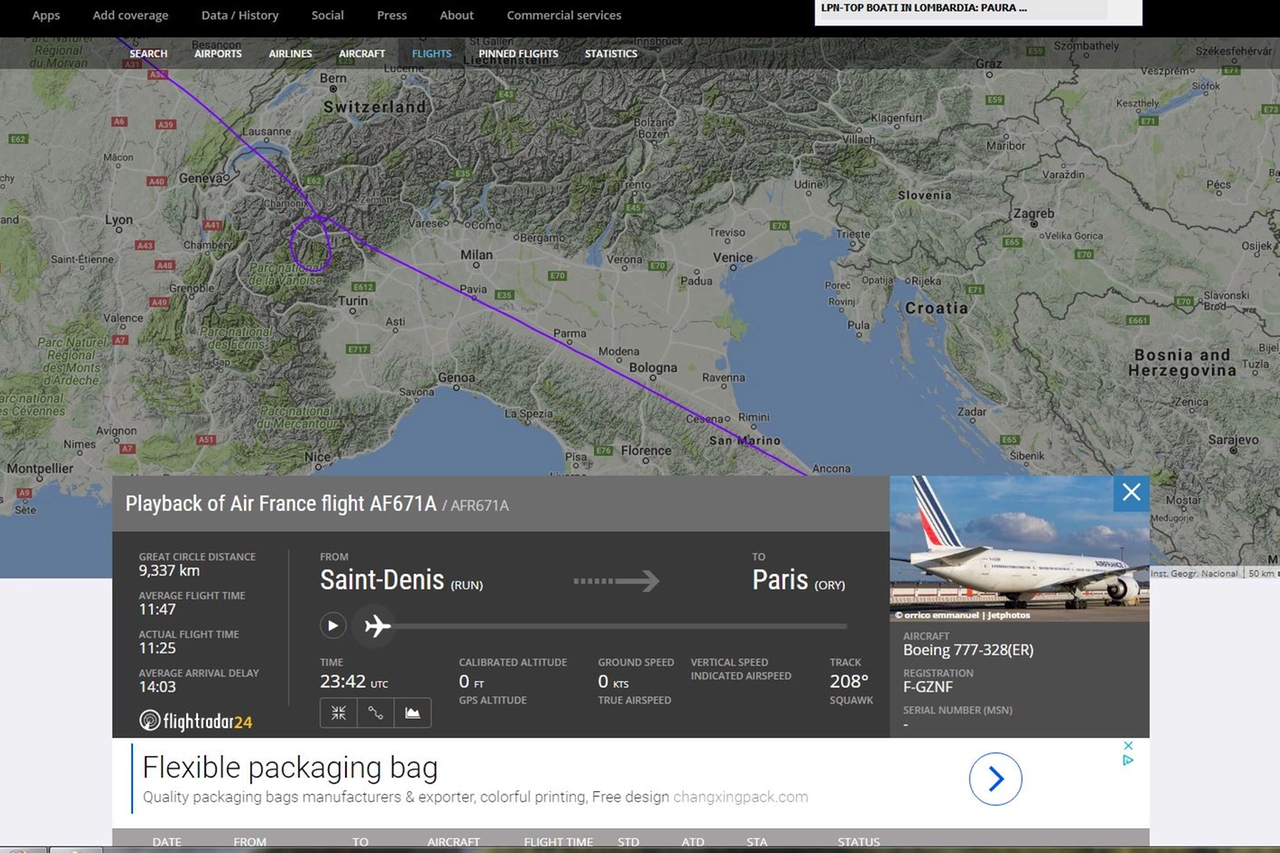Viewport: 1280px width, 853px height.
Task: Click the Add coverage link
Action: pos(130,15)
